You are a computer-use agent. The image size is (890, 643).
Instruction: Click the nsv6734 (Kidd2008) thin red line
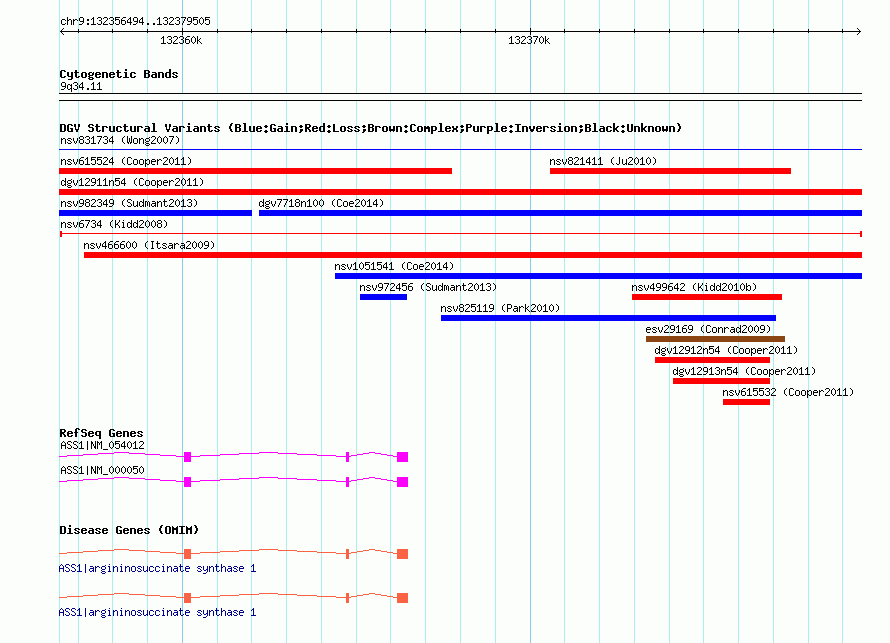pyautogui.click(x=460, y=234)
